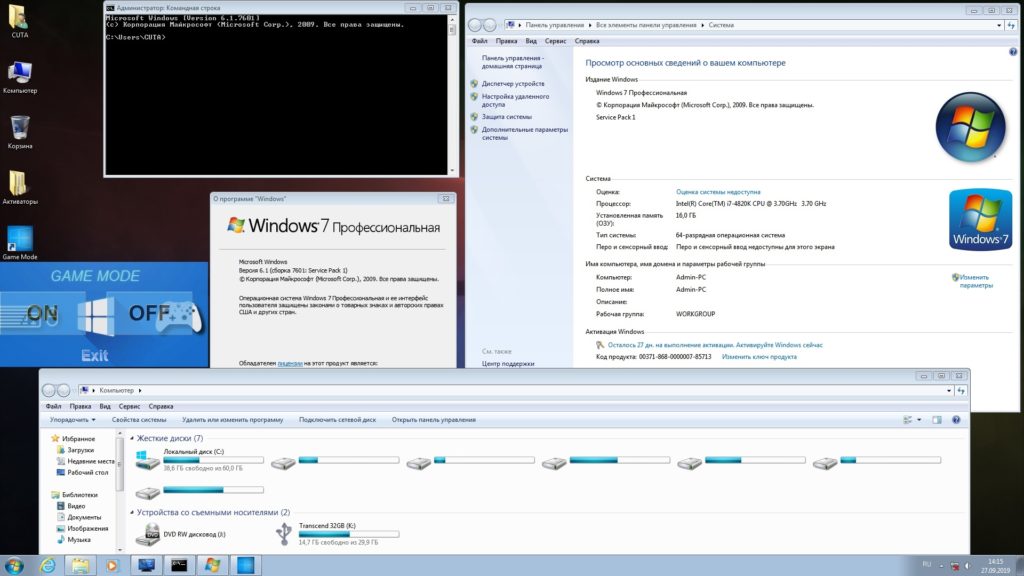Select Документы library
This screenshot has height=576, width=1024.
click(84, 517)
